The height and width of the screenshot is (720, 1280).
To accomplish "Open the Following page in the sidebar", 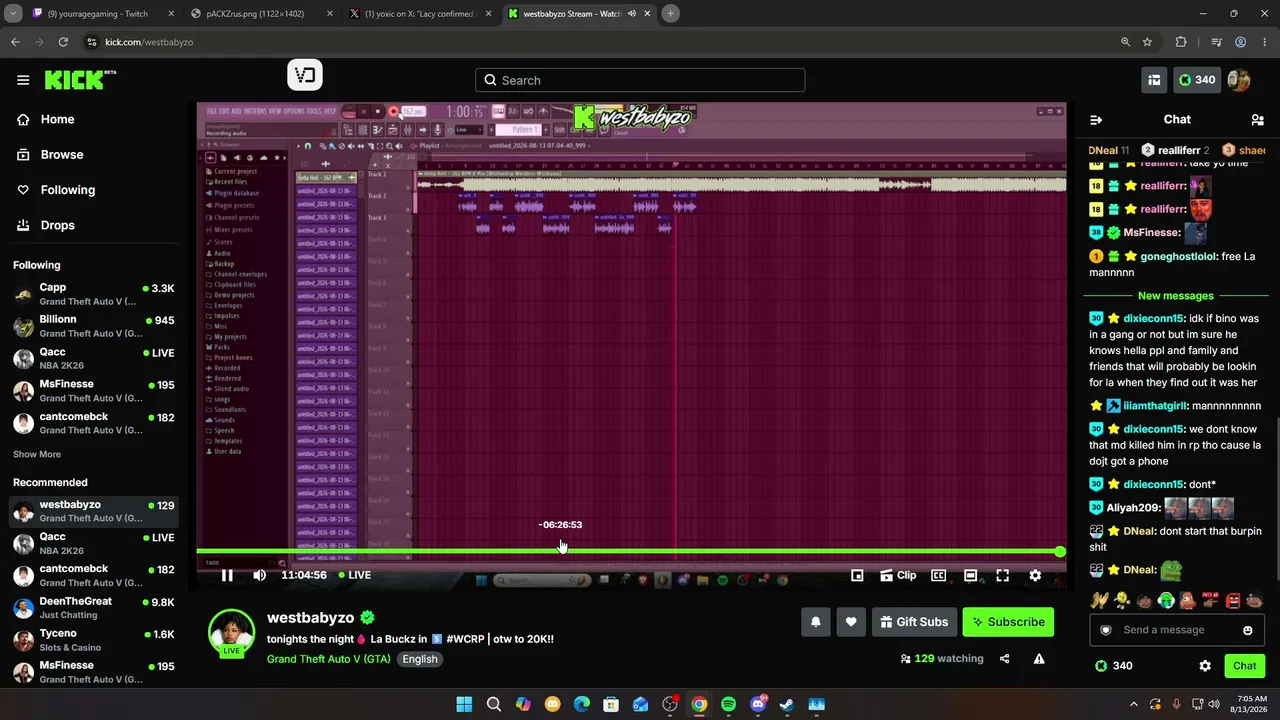I will tap(56, 190).
